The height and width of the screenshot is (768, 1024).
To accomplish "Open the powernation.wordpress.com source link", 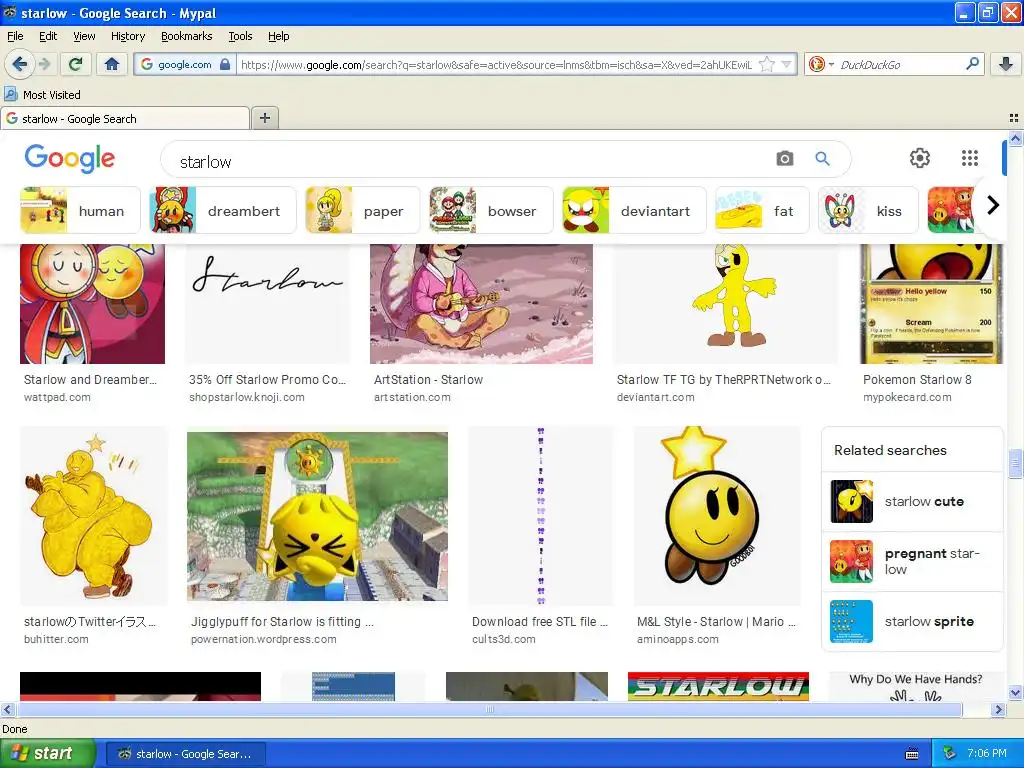I will (264, 639).
